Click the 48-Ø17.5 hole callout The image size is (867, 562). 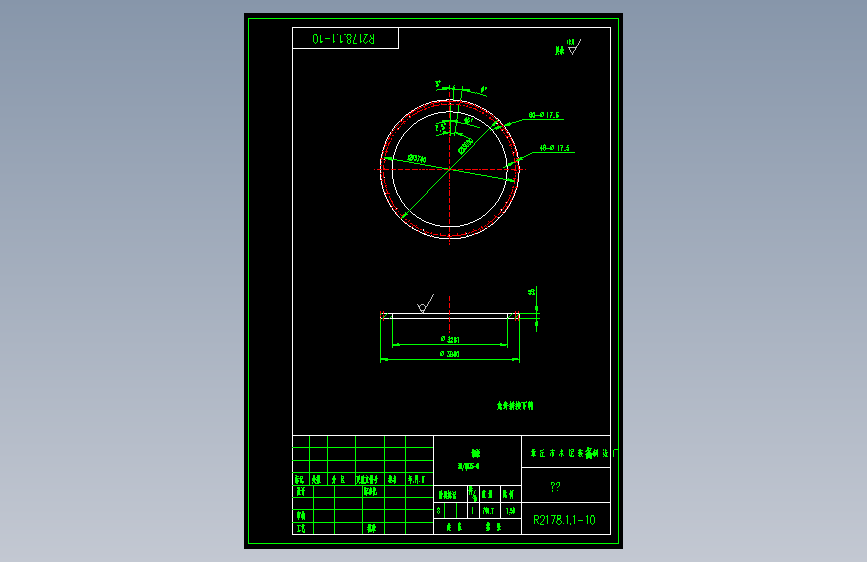[554, 148]
